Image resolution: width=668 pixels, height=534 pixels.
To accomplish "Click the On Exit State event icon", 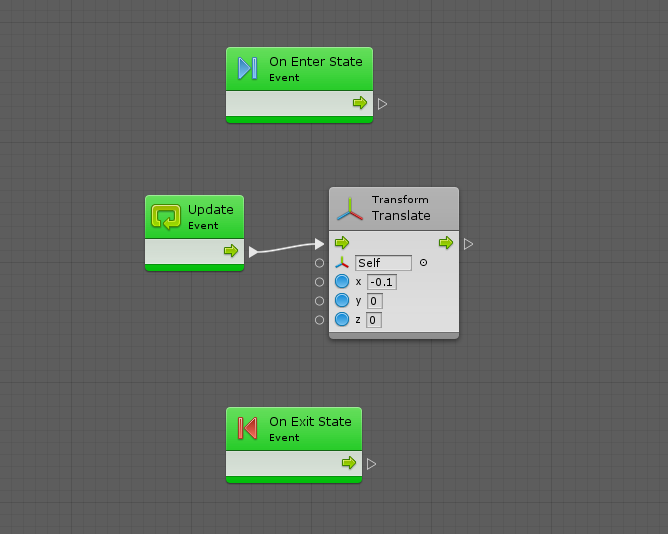I will [x=248, y=428].
